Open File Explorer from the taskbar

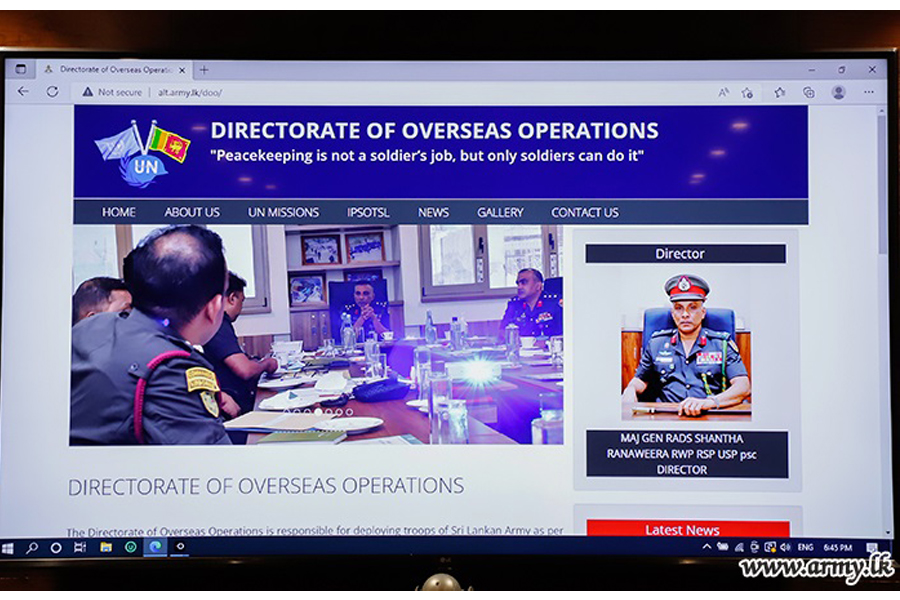(106, 547)
